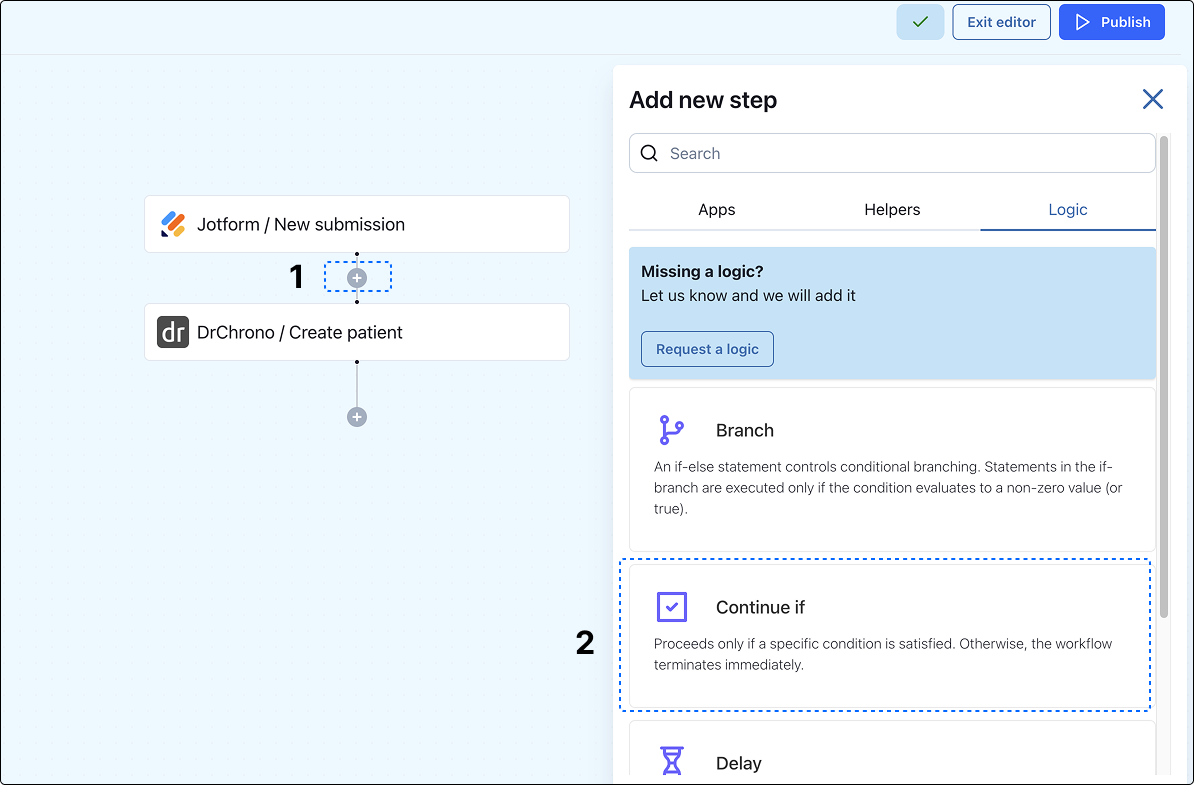Click the step panel vertical scrollbar
Viewport: 1194px width, 785px height.
pos(1163,380)
